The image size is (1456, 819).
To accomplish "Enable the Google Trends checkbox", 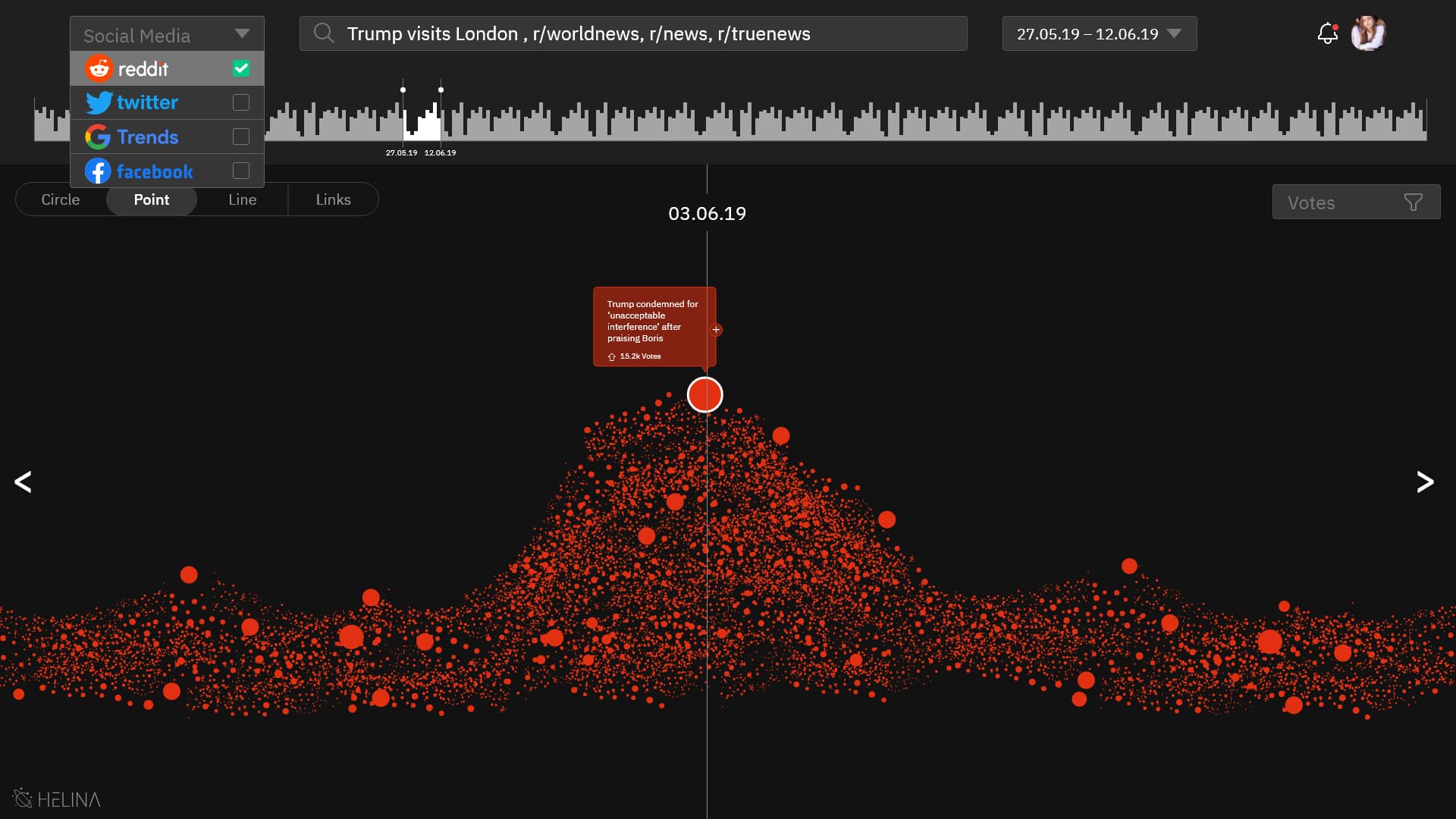I will pyautogui.click(x=241, y=136).
